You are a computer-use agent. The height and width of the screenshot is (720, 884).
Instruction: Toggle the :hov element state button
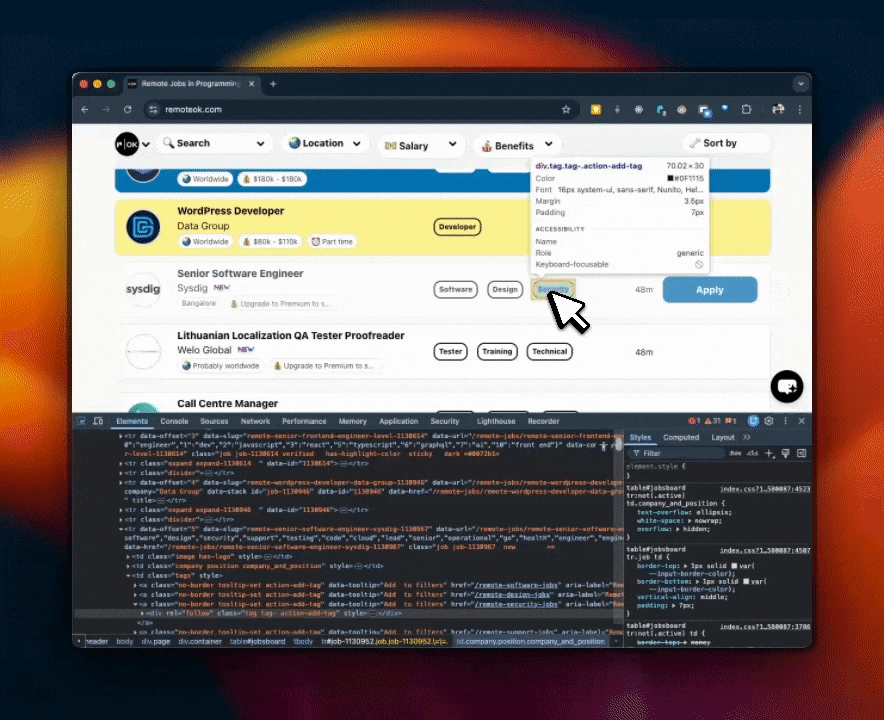click(x=735, y=453)
